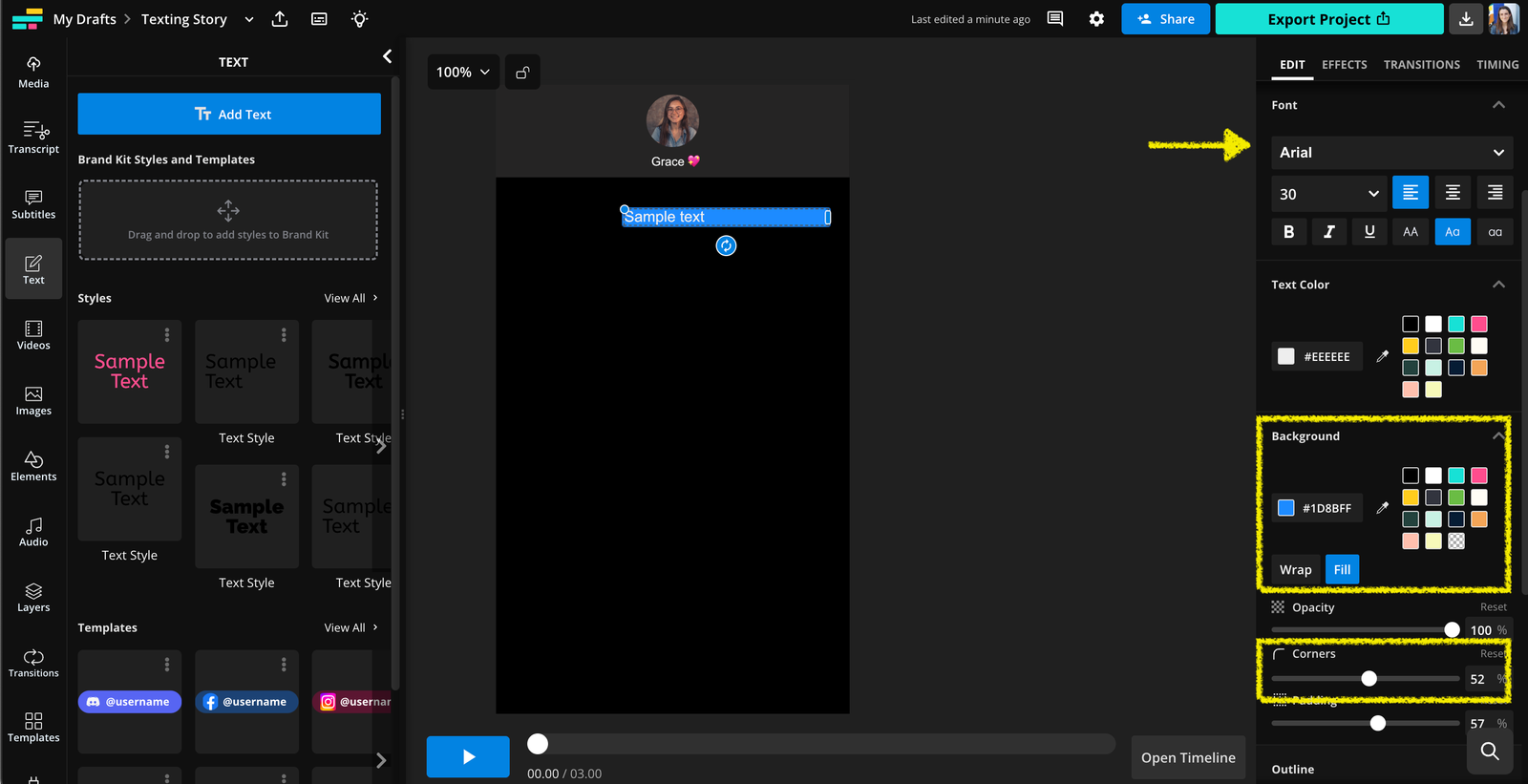Click the Add Text button

point(229,115)
